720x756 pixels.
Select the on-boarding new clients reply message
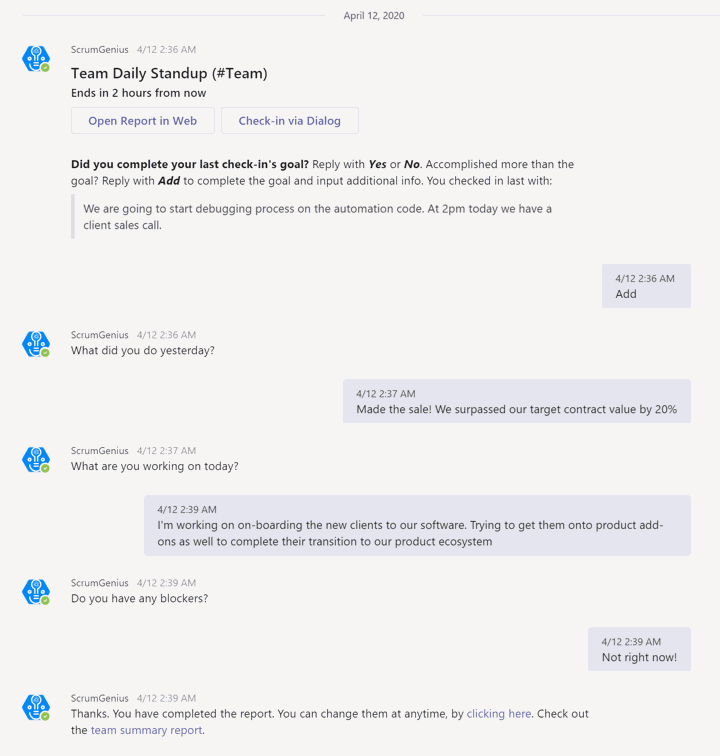[x=417, y=526]
